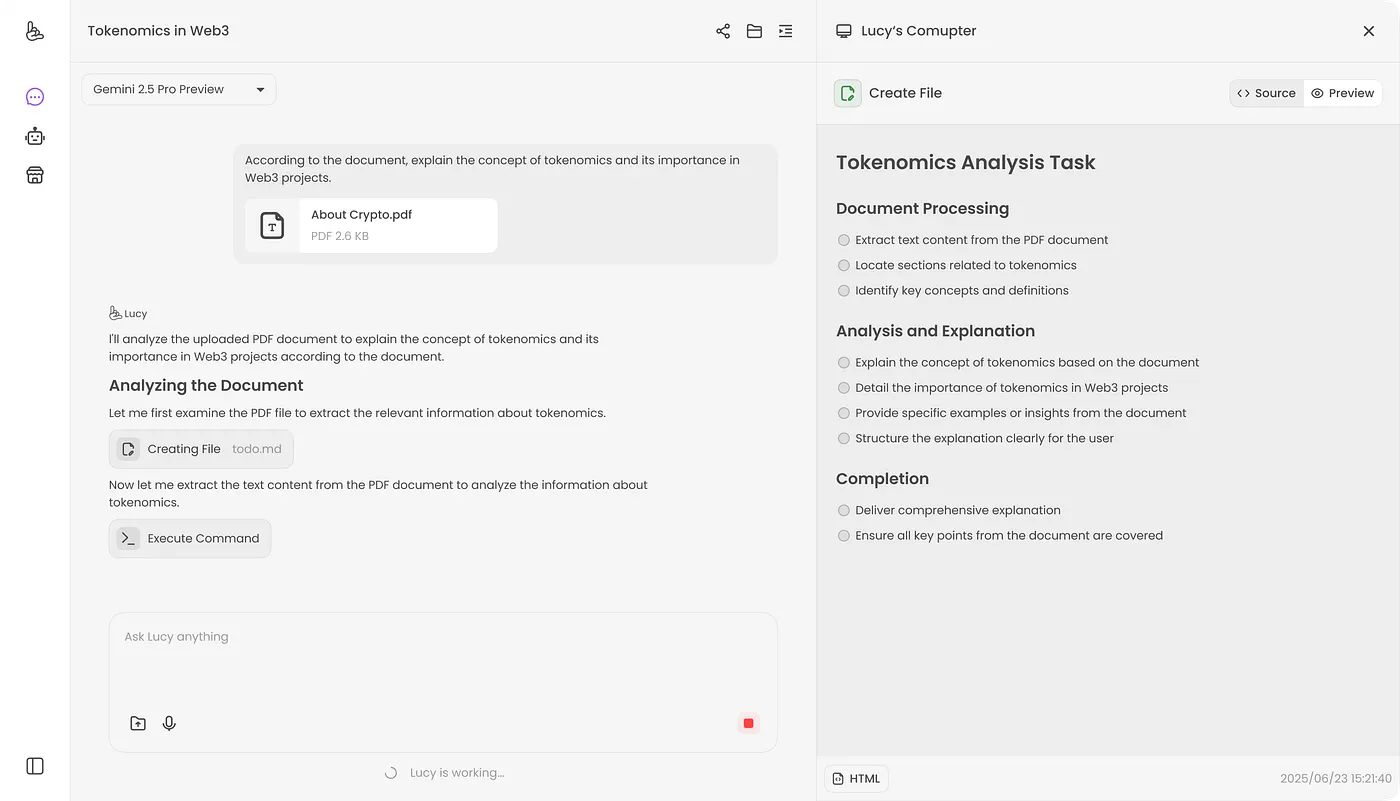
Task: Click the 'Document Processing' section heading
Action: tap(922, 208)
